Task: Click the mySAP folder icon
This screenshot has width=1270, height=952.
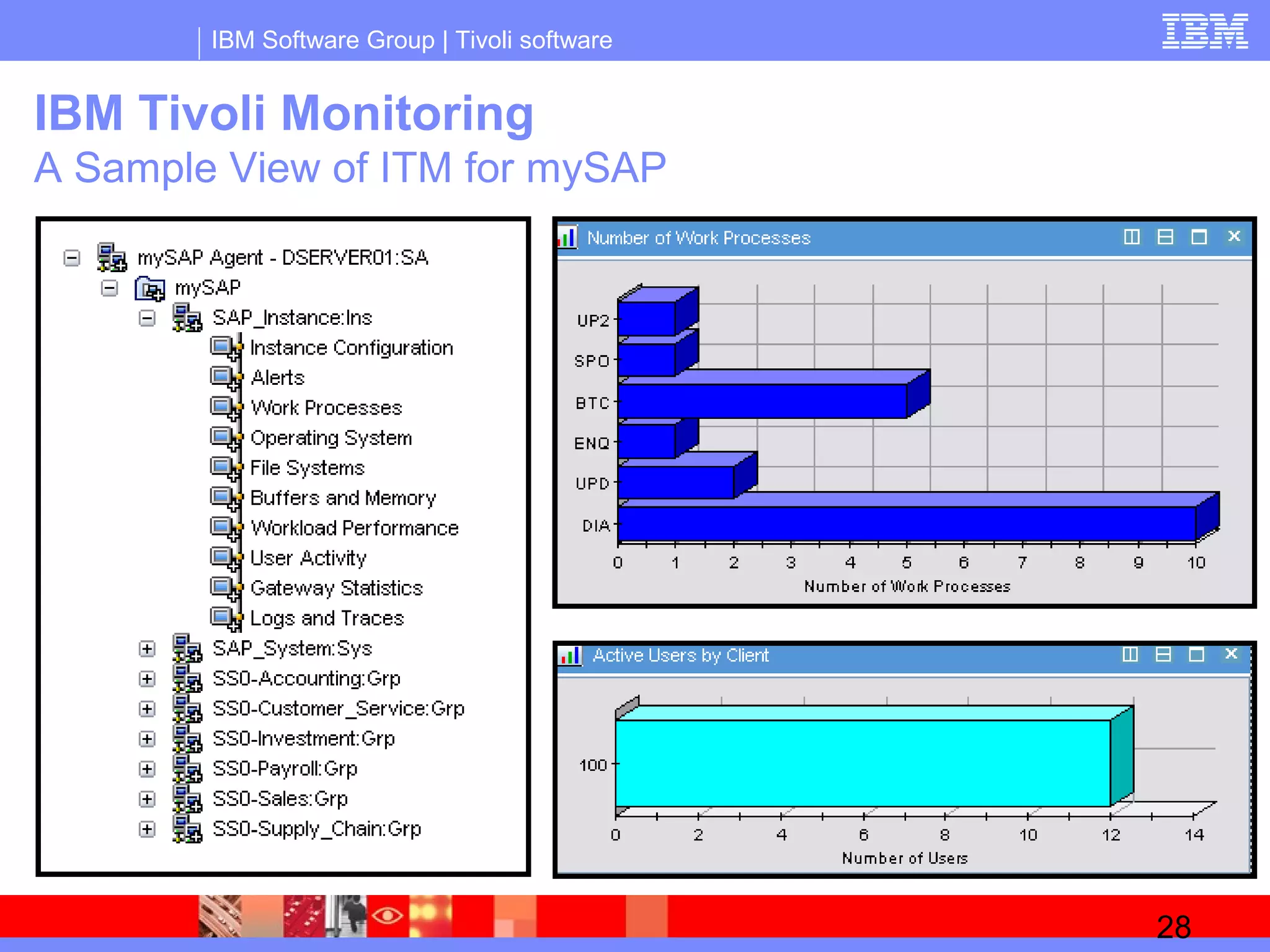Action: pos(150,288)
